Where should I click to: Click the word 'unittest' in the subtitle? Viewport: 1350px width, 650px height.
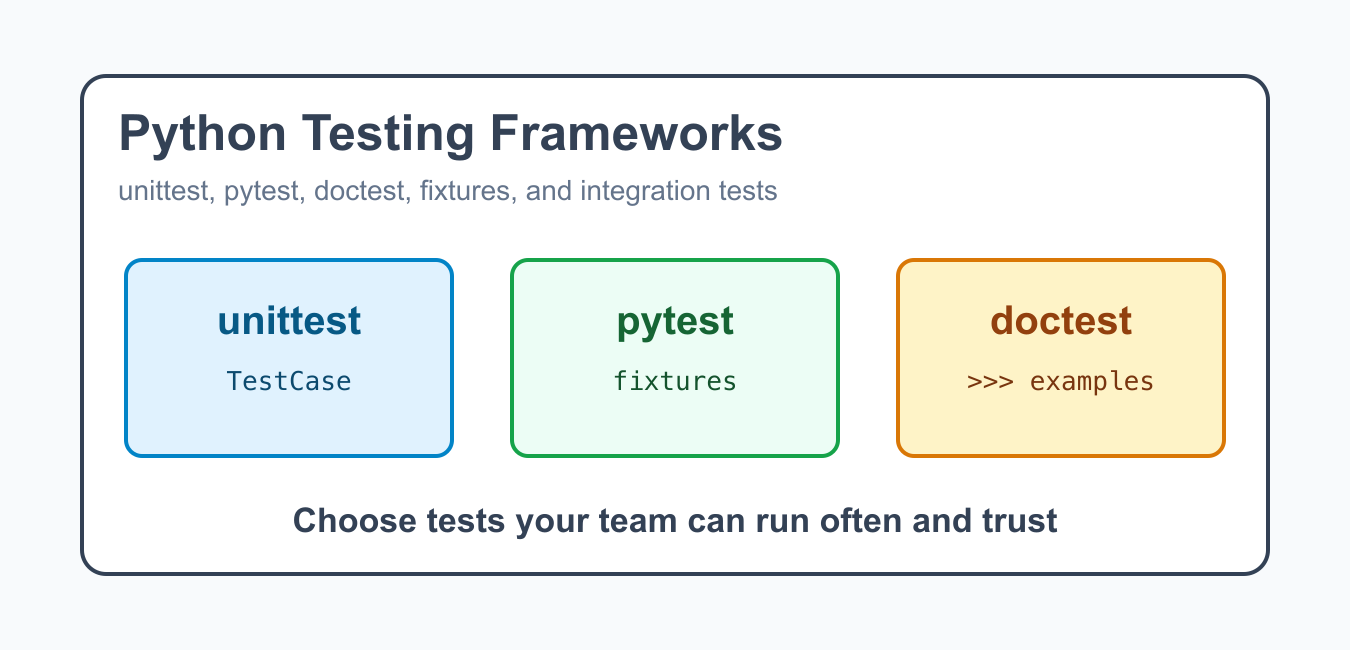164,190
